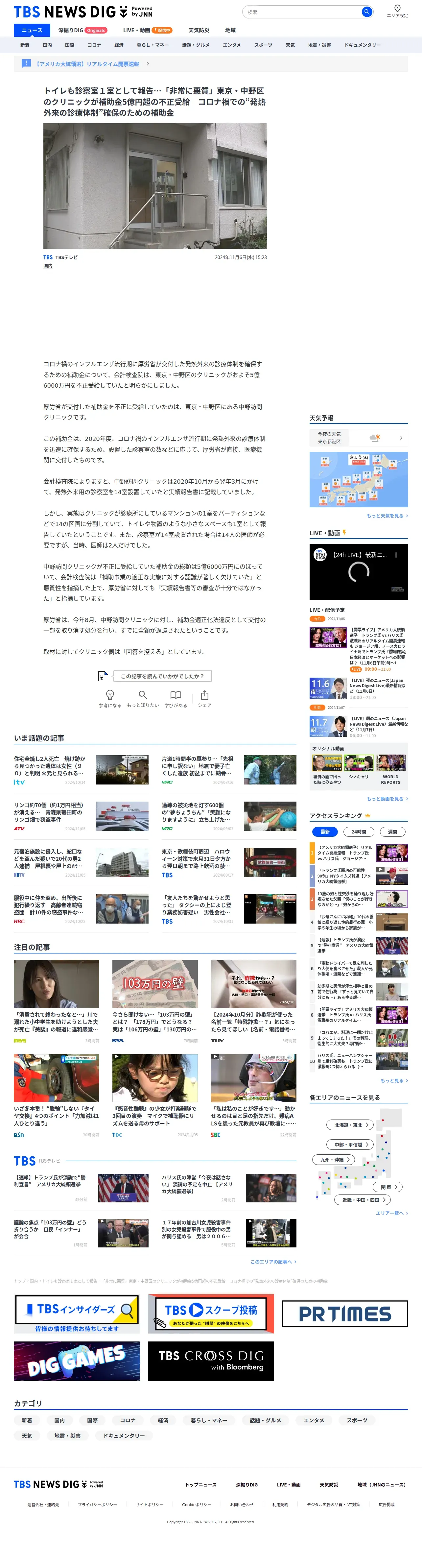Image resolution: width=422 pixels, height=1568 pixels.
Task: Select the コロナ category chip near the footer
Action: click(128, 1420)
